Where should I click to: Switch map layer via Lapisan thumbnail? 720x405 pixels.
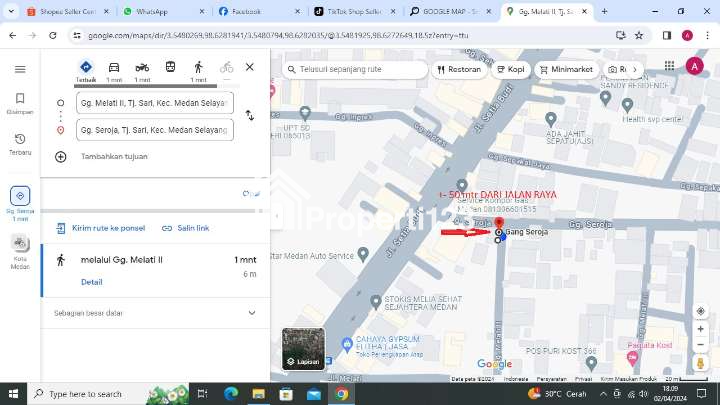pos(303,349)
